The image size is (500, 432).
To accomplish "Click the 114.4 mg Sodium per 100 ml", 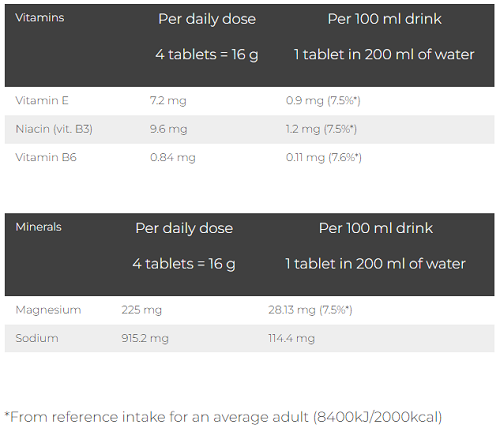I will 291,338.
